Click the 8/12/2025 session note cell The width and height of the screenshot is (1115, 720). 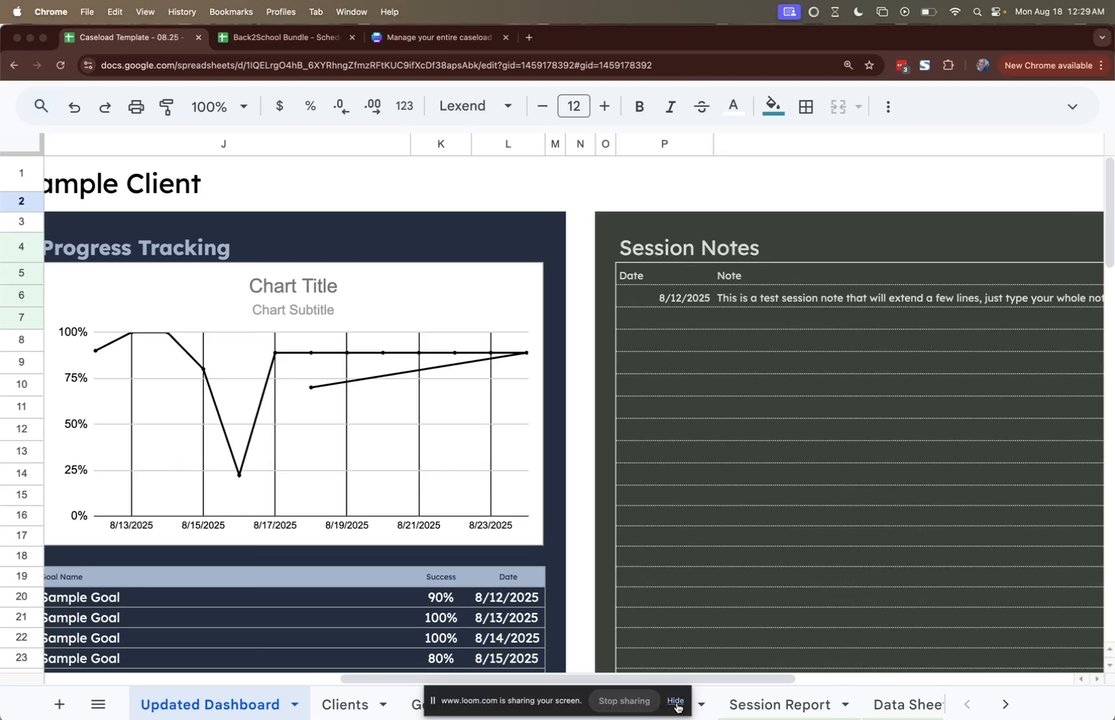click(x=663, y=298)
